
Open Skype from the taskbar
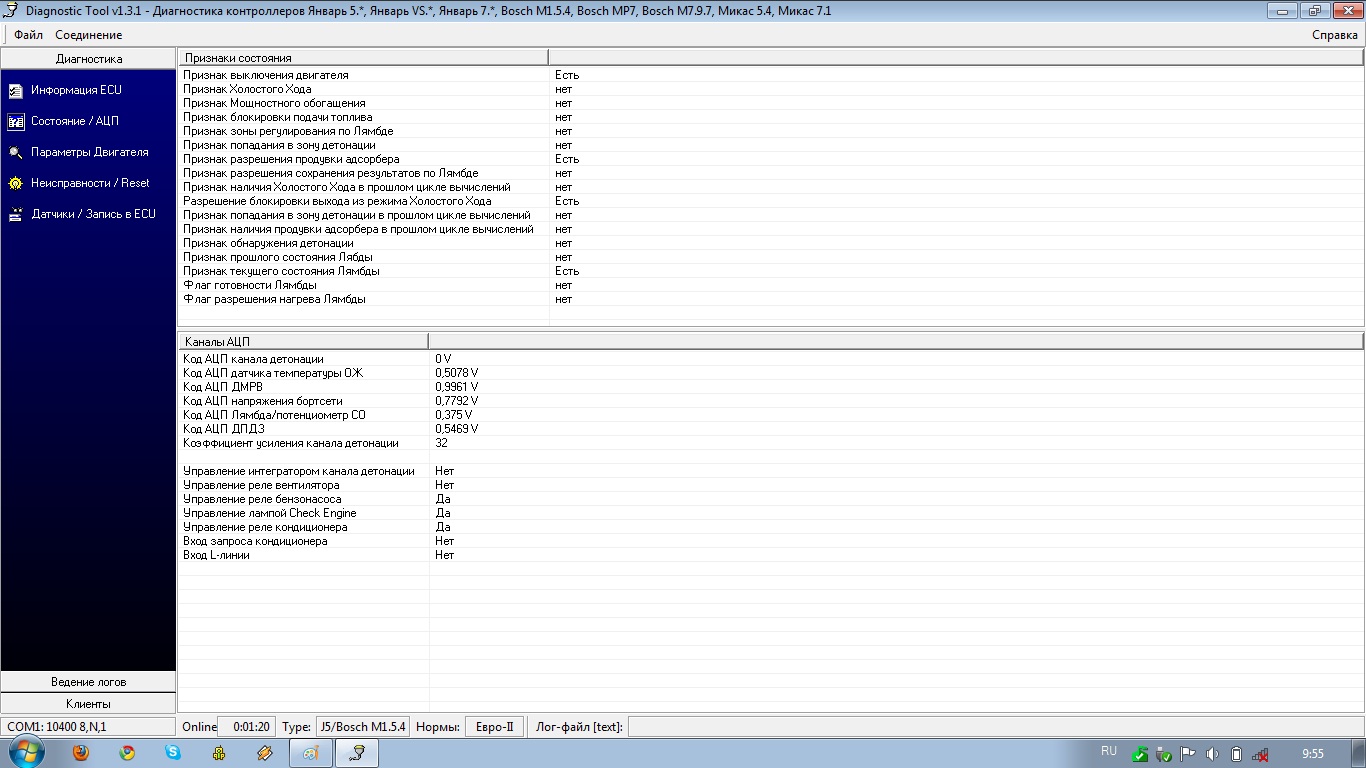[x=173, y=753]
